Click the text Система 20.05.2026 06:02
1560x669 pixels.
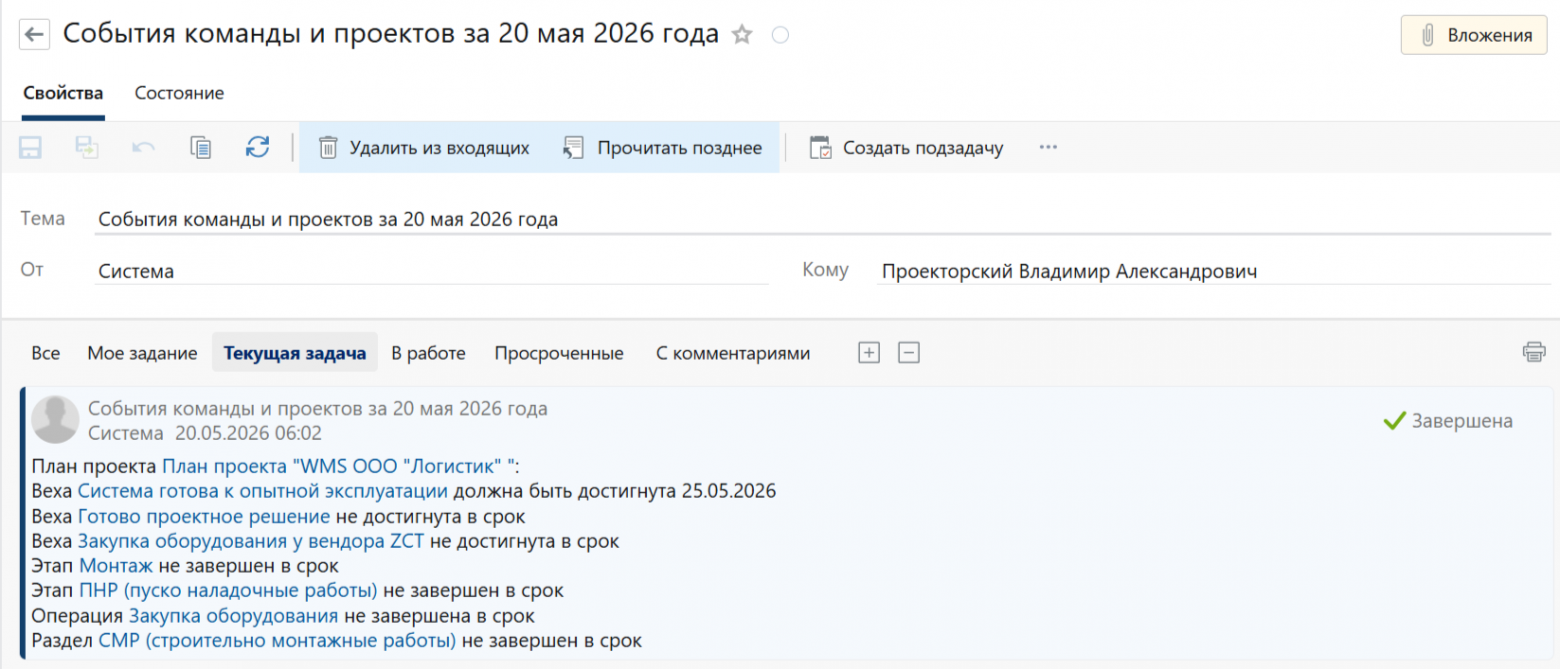[x=205, y=433]
